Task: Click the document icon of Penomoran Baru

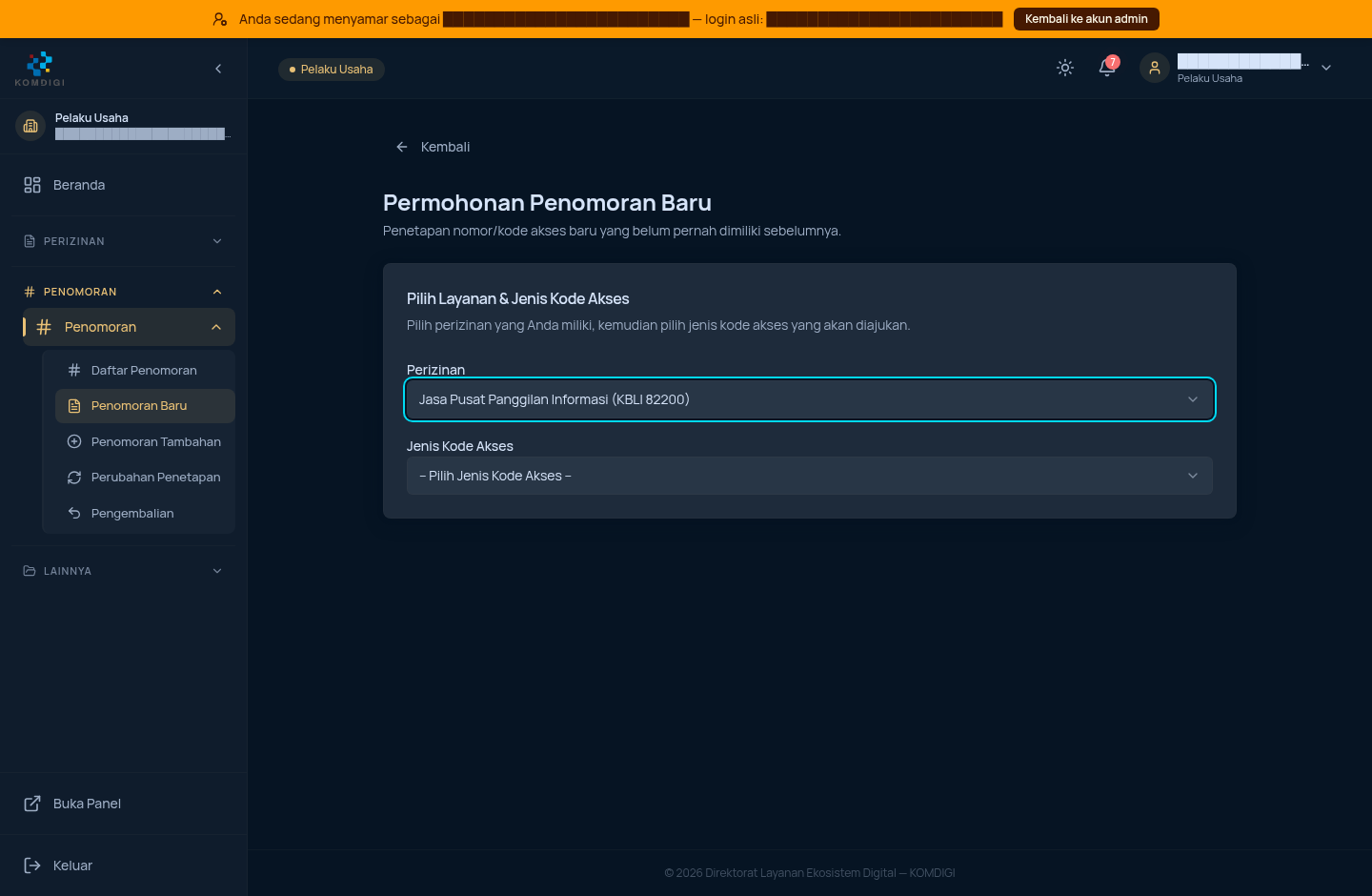Action: click(x=74, y=406)
